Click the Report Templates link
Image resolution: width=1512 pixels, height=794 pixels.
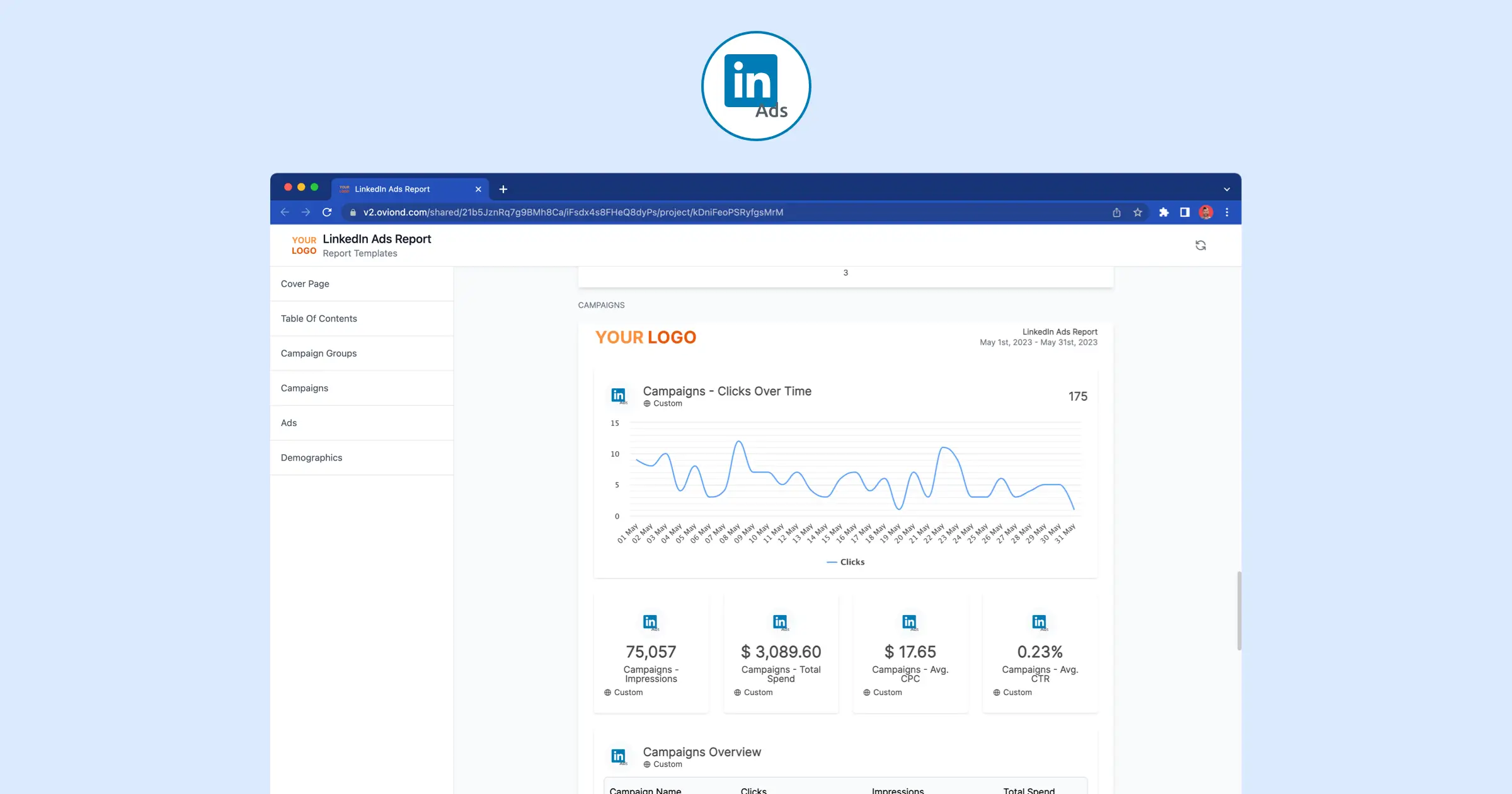tap(360, 253)
